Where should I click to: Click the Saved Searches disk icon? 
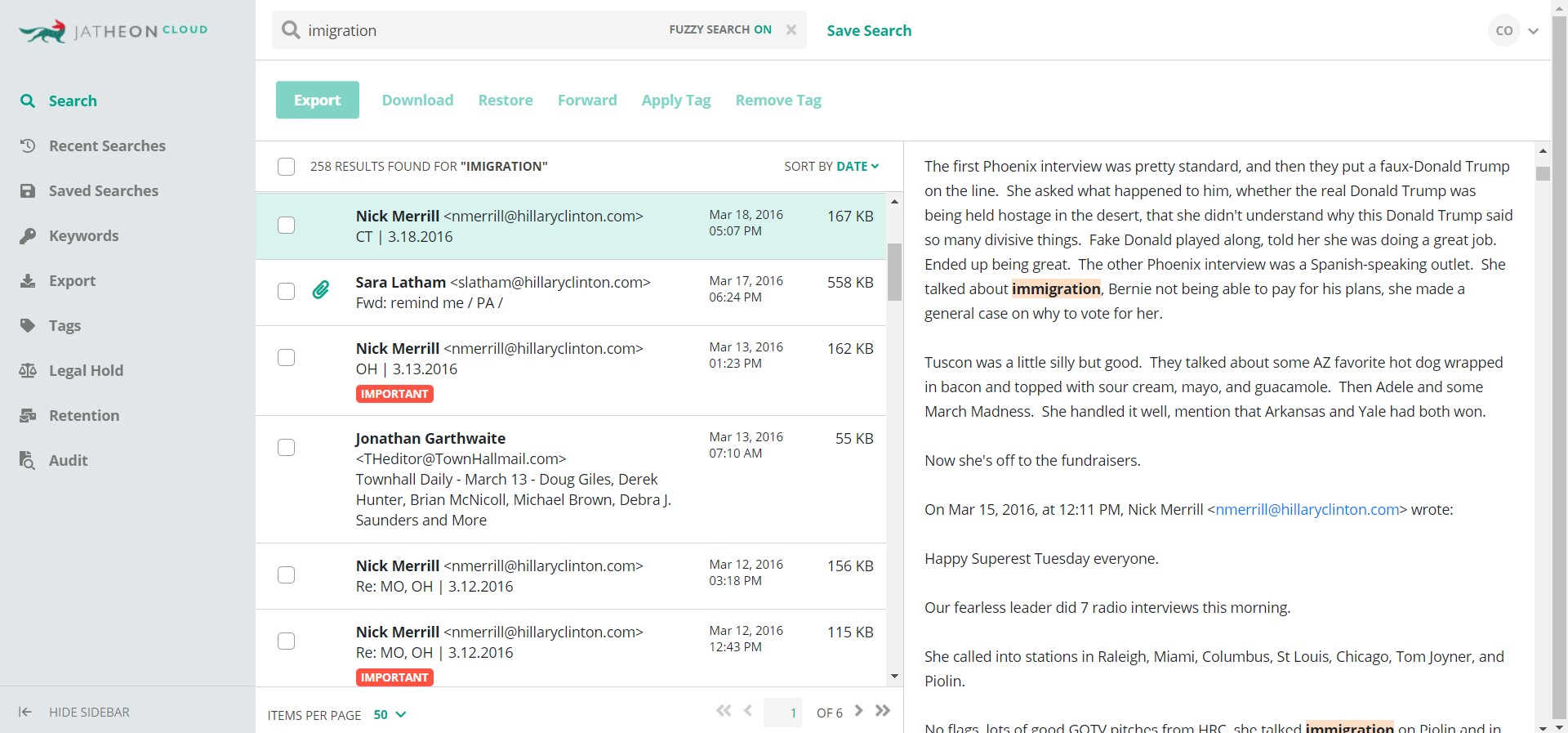(28, 190)
